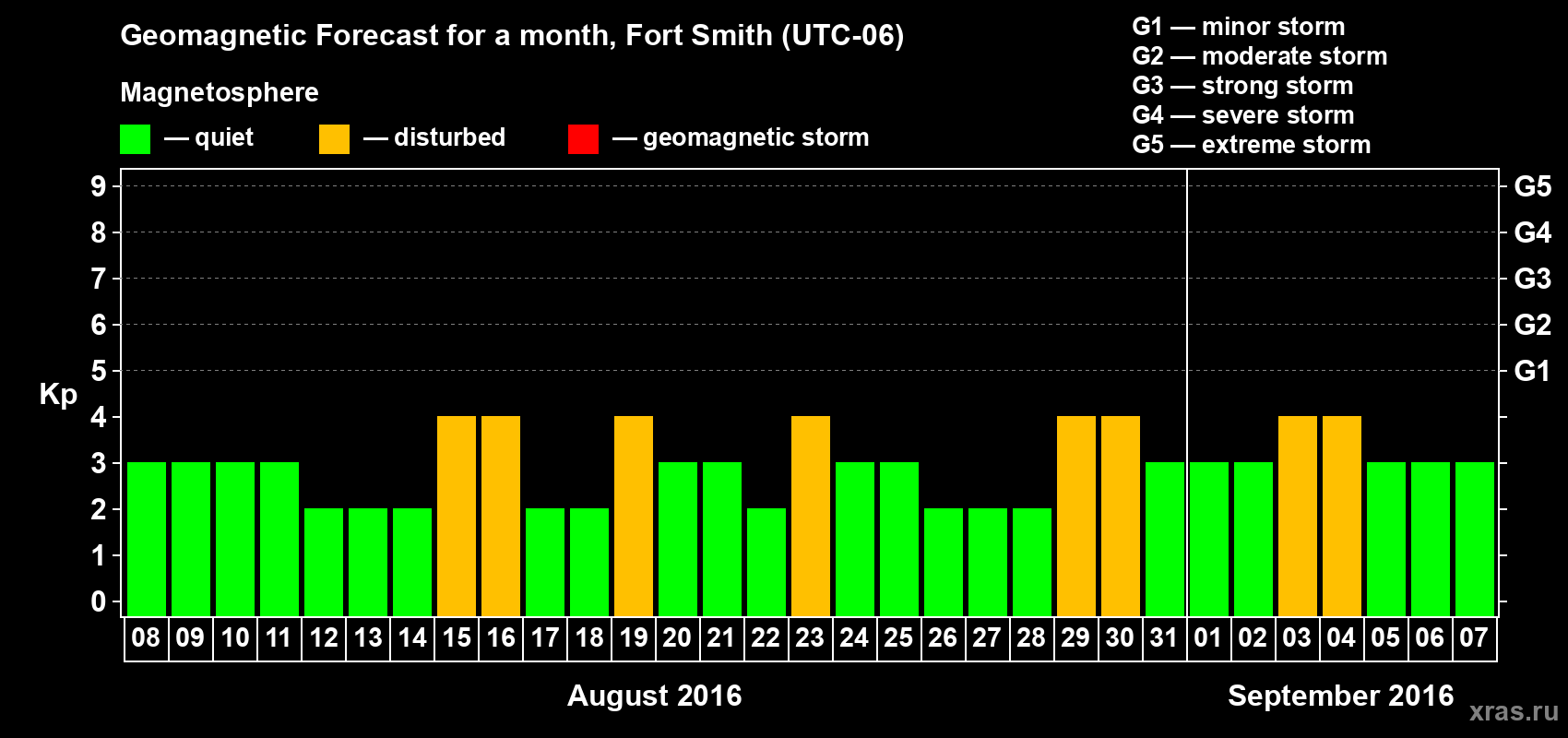
Task: Select the green bar for August 25
Action: point(899,539)
